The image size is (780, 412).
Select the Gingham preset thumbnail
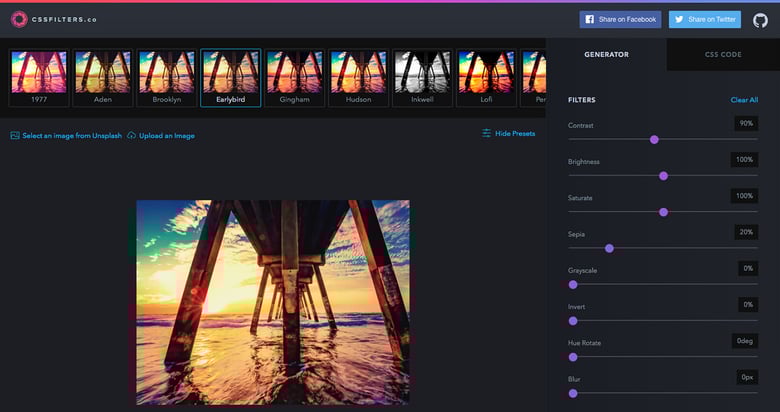294,78
